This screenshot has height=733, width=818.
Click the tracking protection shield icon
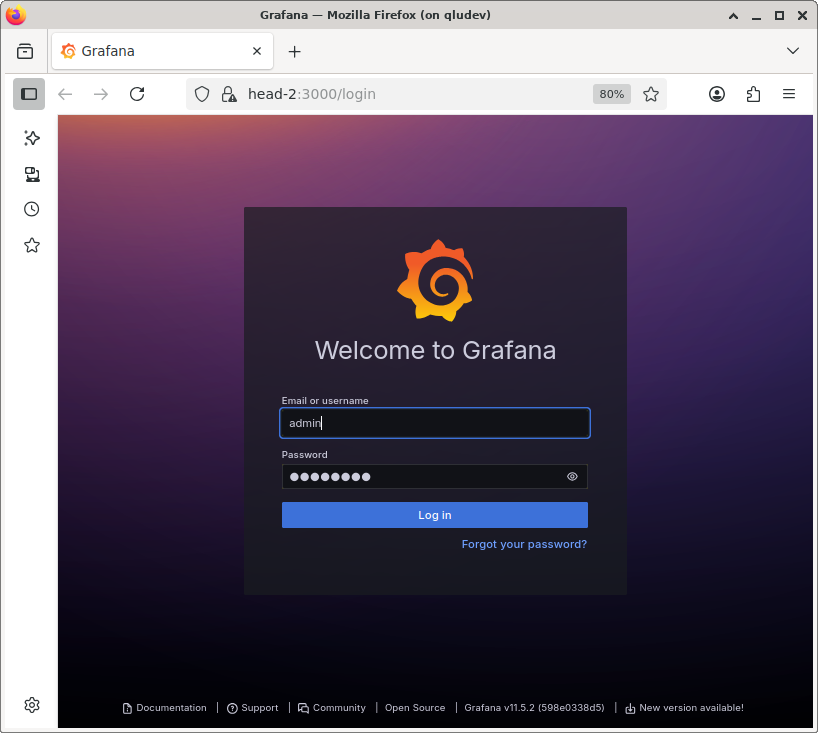(x=202, y=93)
